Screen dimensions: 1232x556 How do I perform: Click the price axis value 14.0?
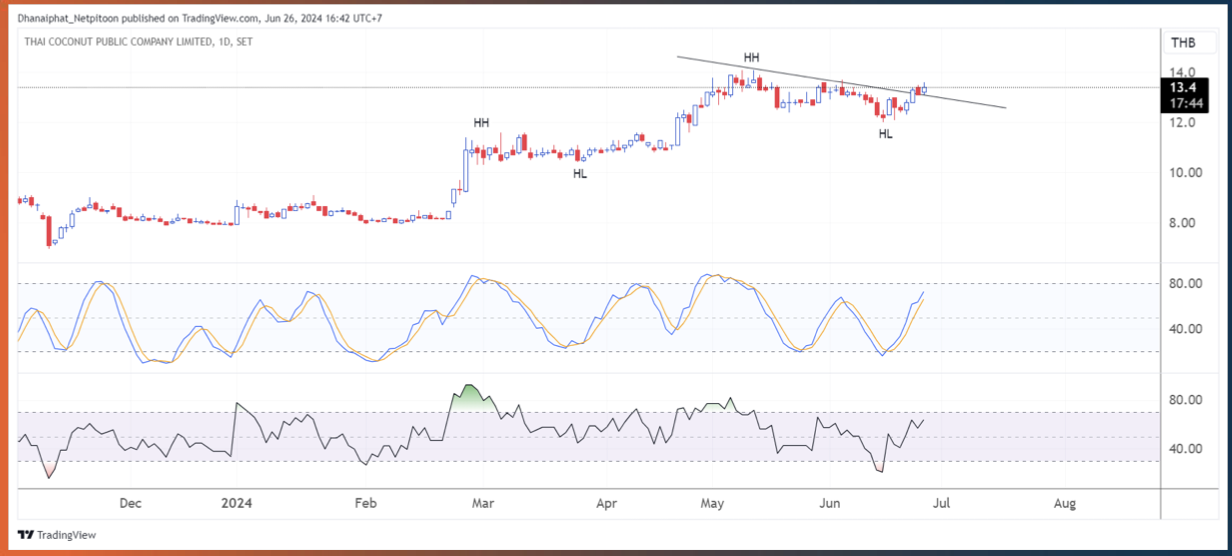tap(1184, 73)
